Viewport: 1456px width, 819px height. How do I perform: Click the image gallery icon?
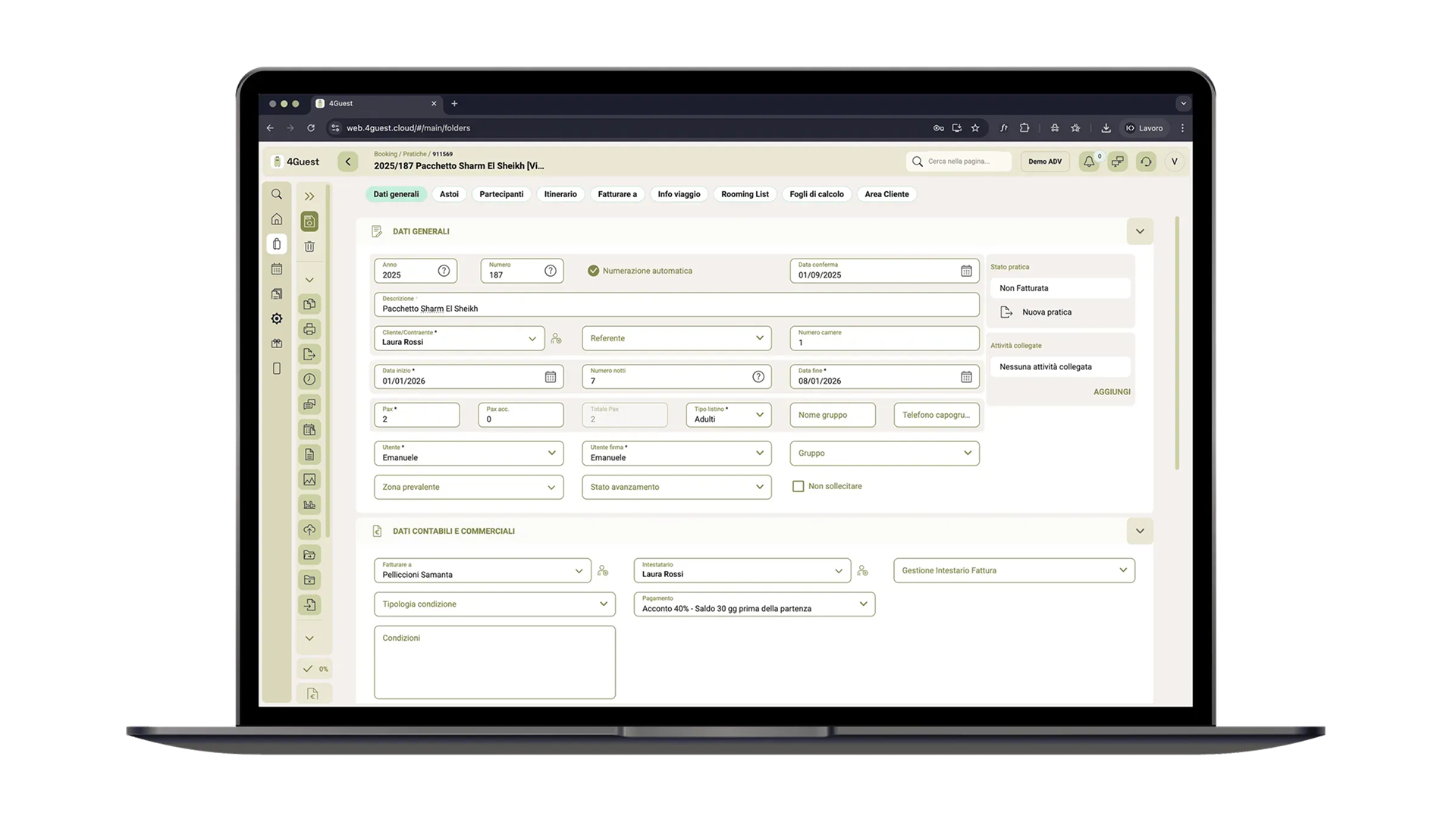click(309, 479)
